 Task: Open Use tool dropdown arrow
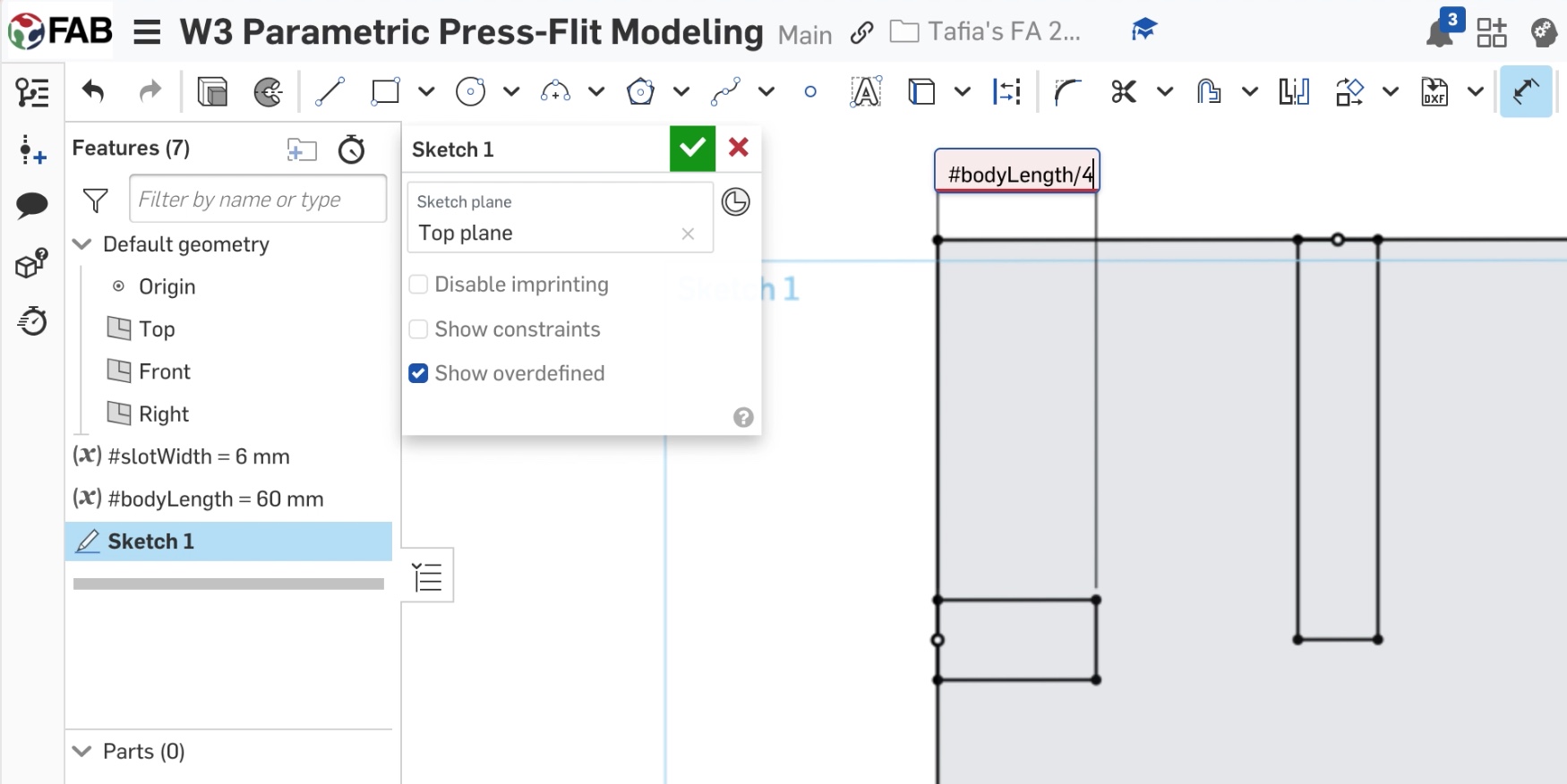click(963, 91)
